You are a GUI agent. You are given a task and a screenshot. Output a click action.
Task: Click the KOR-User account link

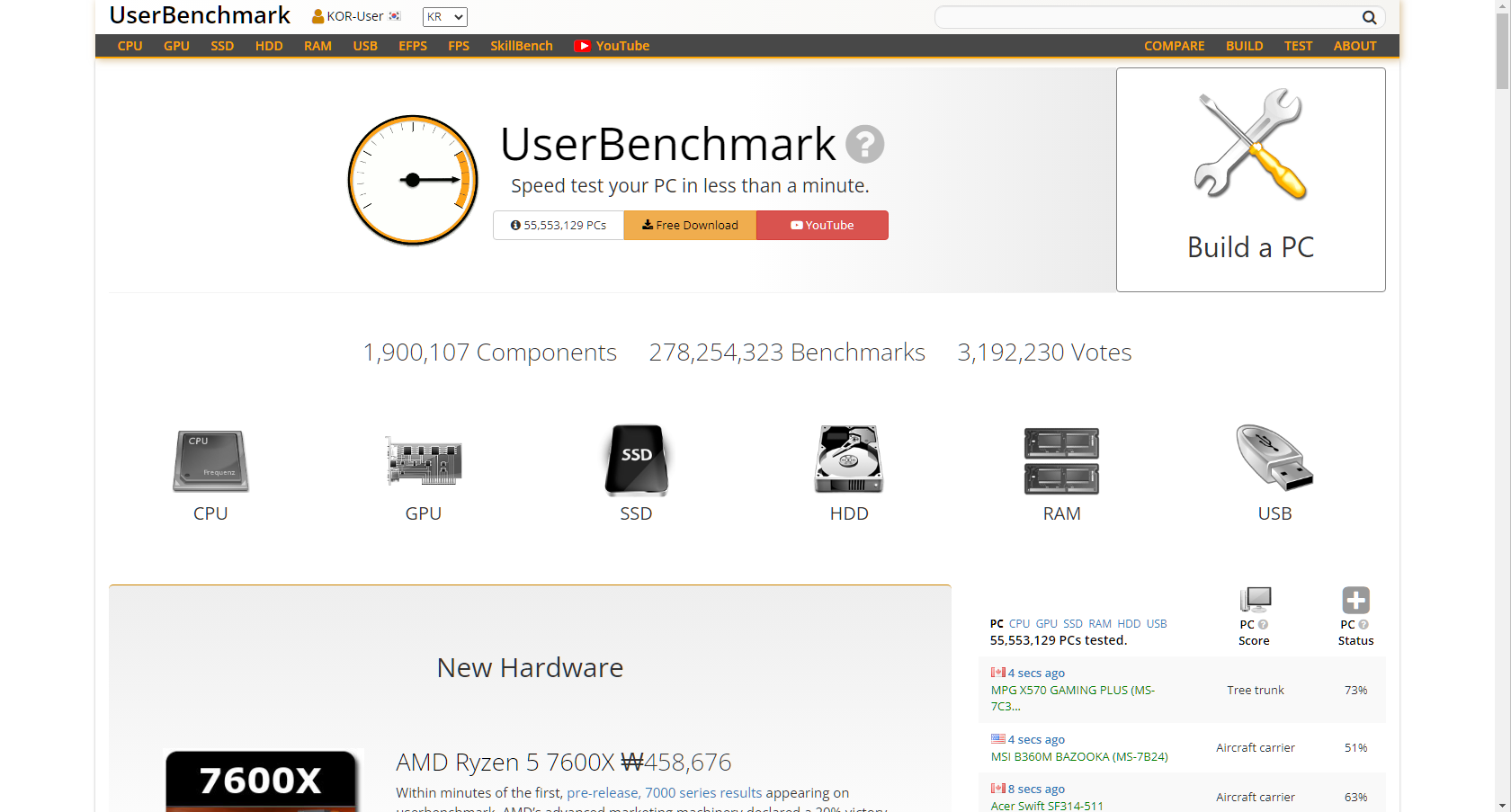(x=355, y=16)
